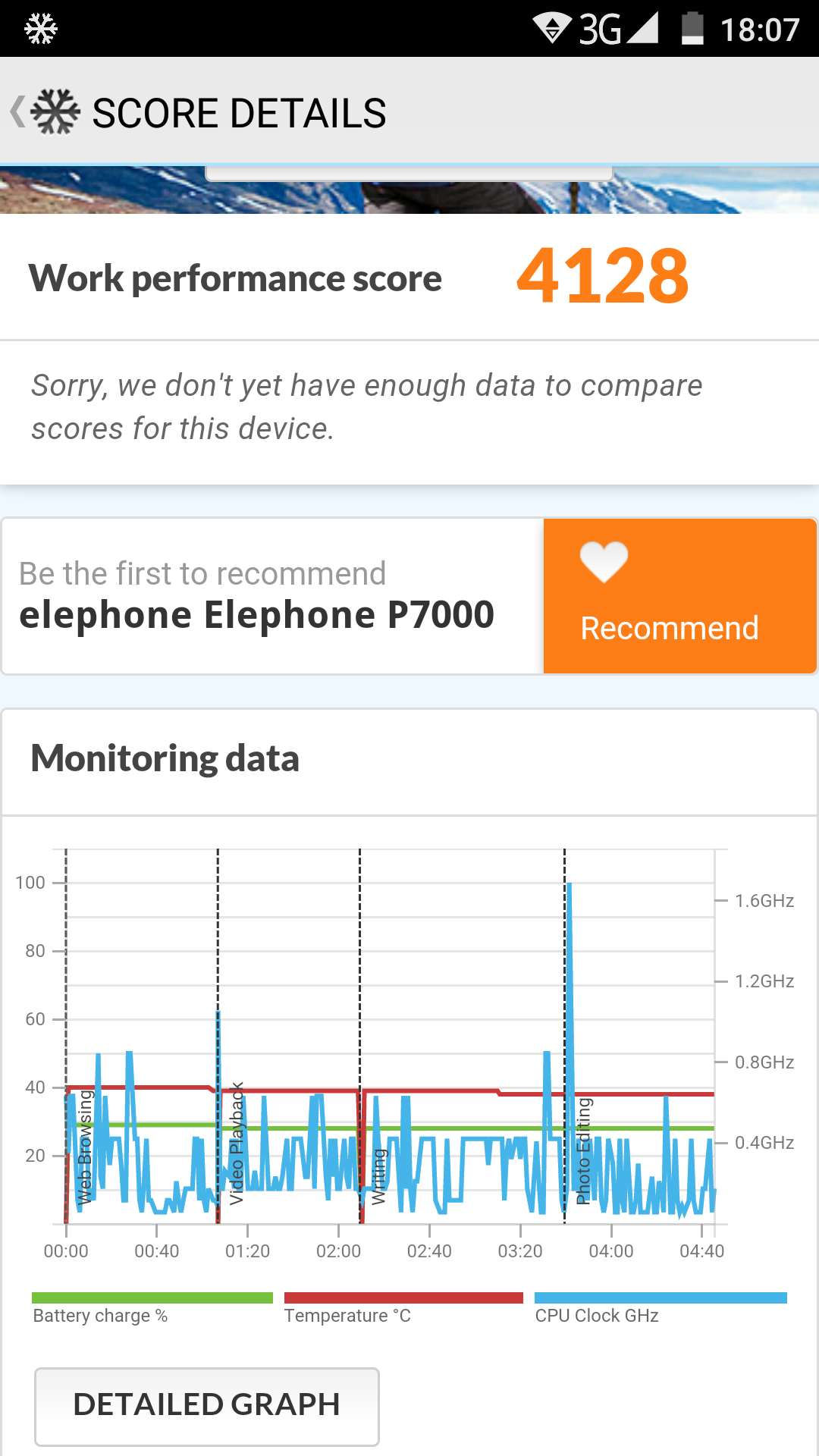819x1456 pixels.
Task: Tap the snowflake notification icon in status bar
Action: [x=41, y=30]
